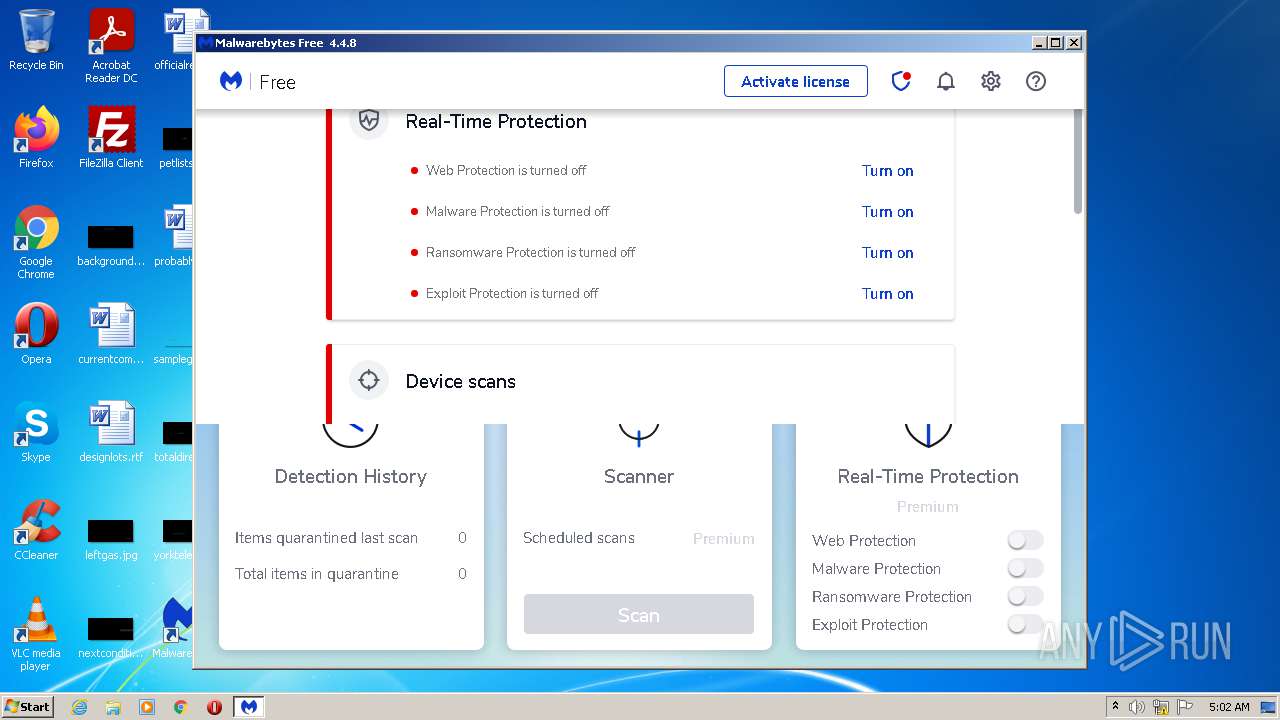Open the Scanner card heading

click(x=638, y=476)
